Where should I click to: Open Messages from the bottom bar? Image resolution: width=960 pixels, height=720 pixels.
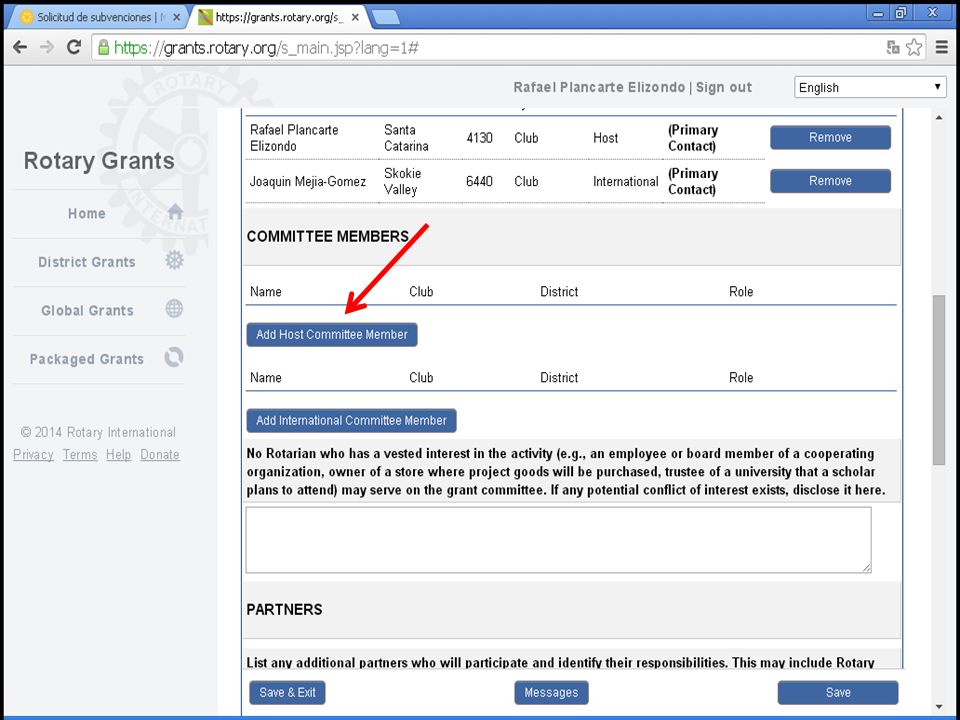(551, 692)
